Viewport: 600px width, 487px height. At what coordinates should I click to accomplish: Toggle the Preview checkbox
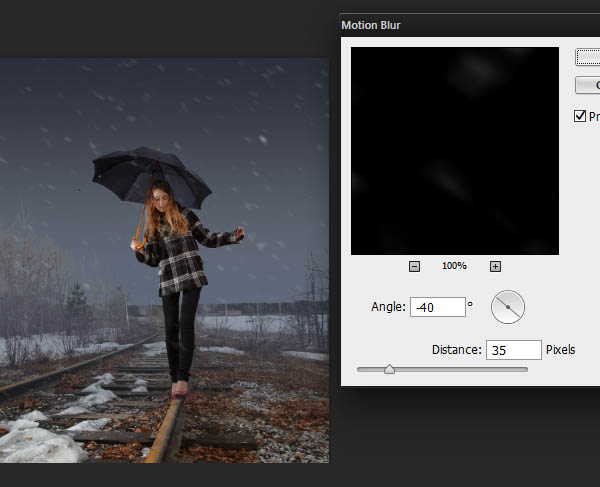[x=580, y=117]
